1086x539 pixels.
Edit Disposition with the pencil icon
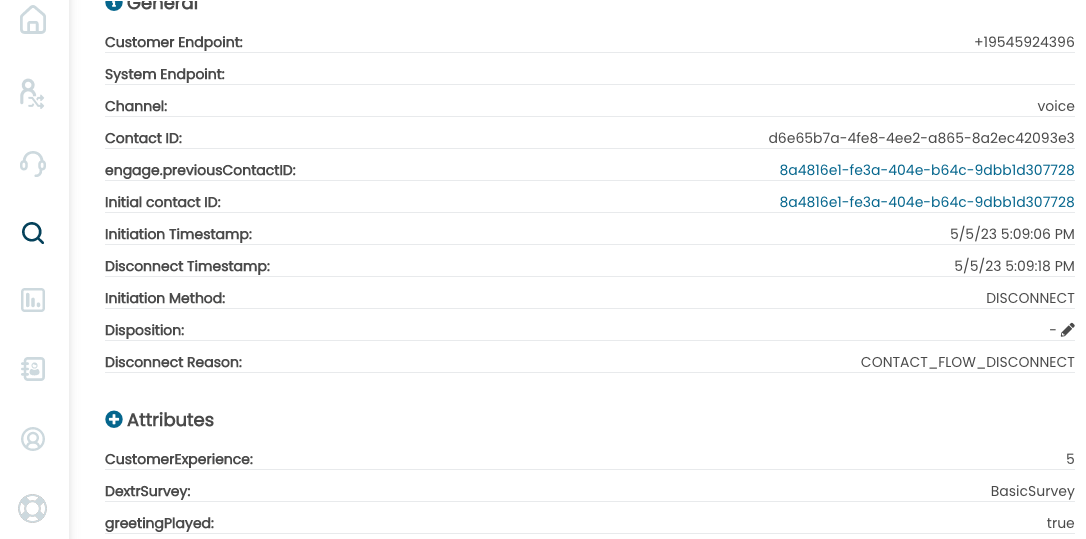1067,330
